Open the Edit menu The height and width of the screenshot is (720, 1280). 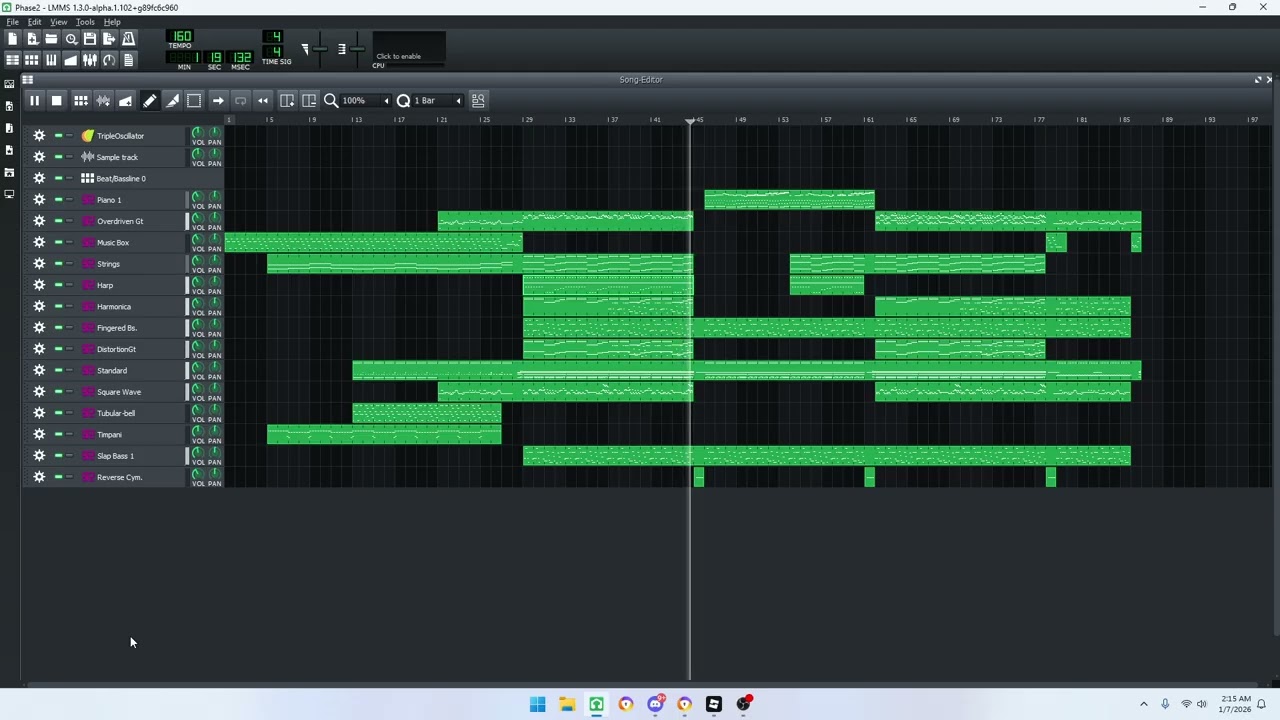(x=35, y=22)
